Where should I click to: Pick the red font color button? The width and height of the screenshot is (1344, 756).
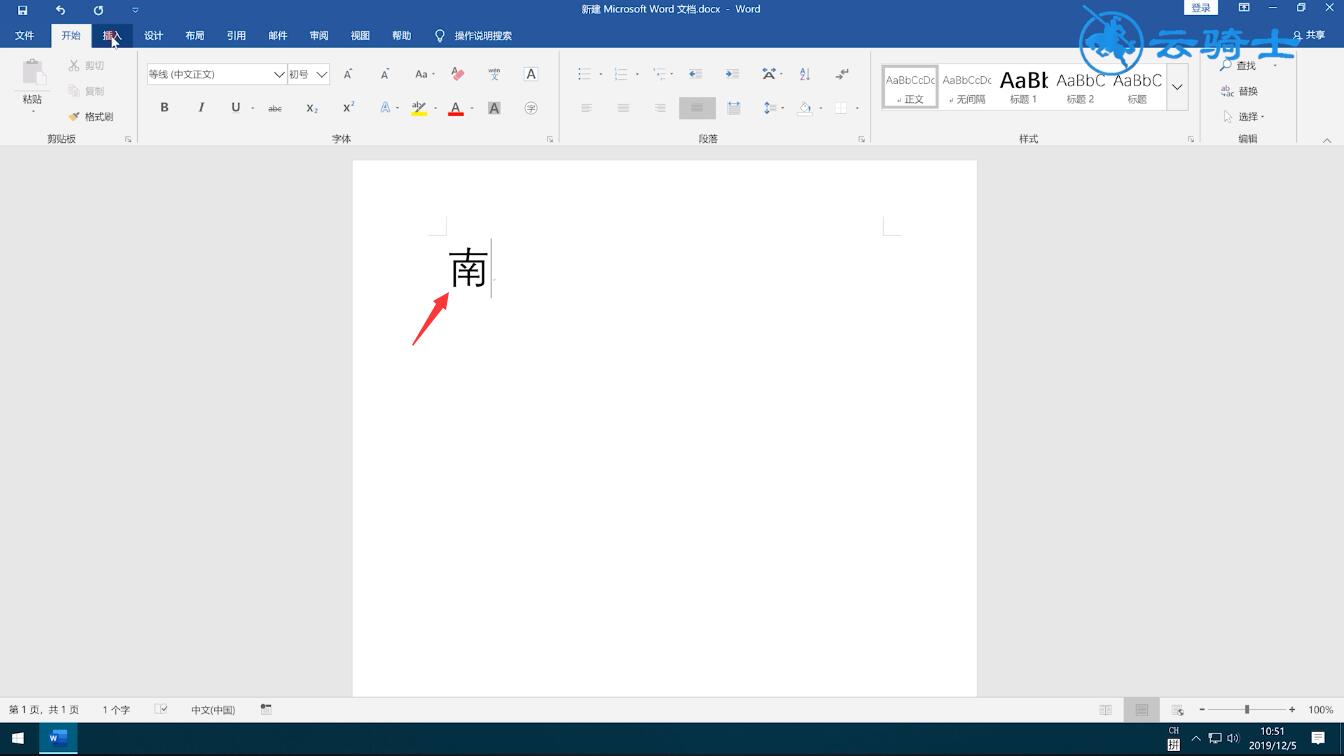[456, 108]
